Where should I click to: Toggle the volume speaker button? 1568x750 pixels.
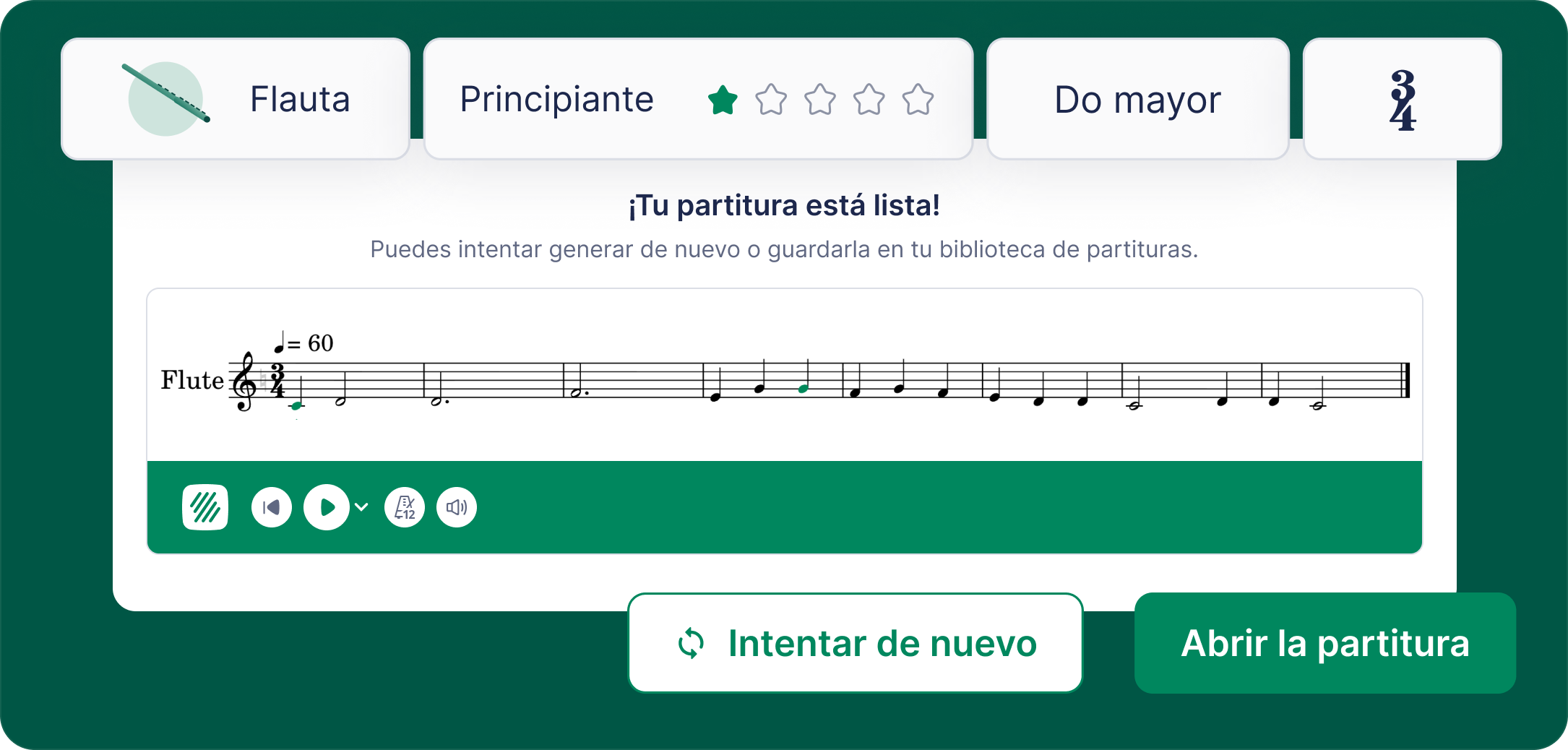tap(457, 507)
